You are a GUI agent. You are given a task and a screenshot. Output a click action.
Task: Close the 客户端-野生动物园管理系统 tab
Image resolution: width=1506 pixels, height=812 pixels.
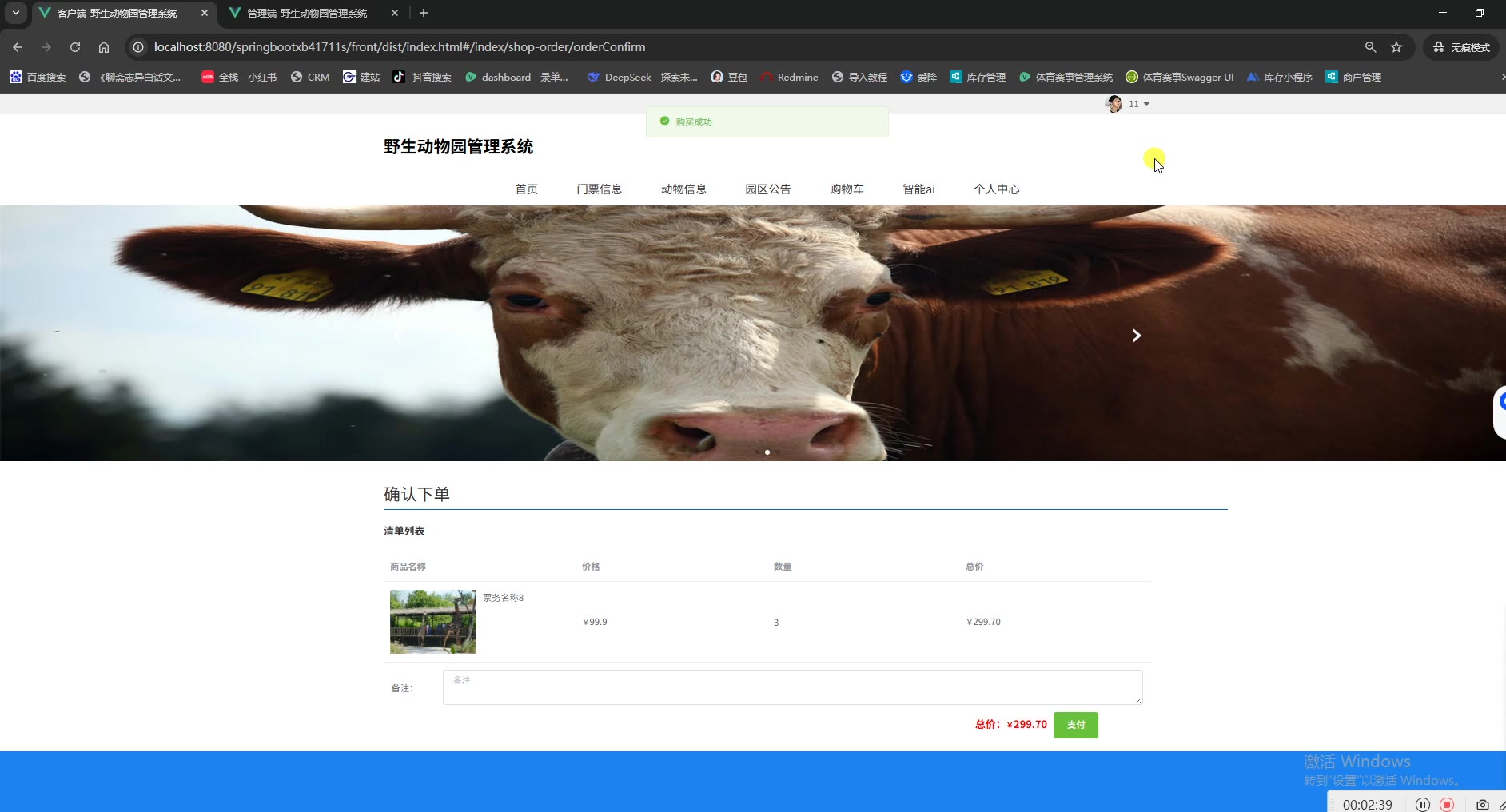(x=205, y=13)
